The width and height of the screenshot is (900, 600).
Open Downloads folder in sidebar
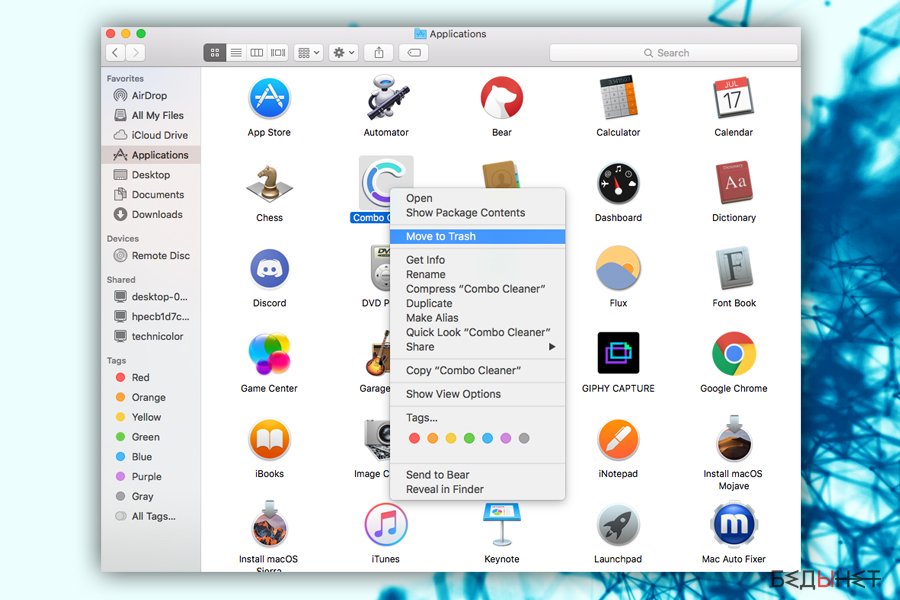click(x=151, y=214)
